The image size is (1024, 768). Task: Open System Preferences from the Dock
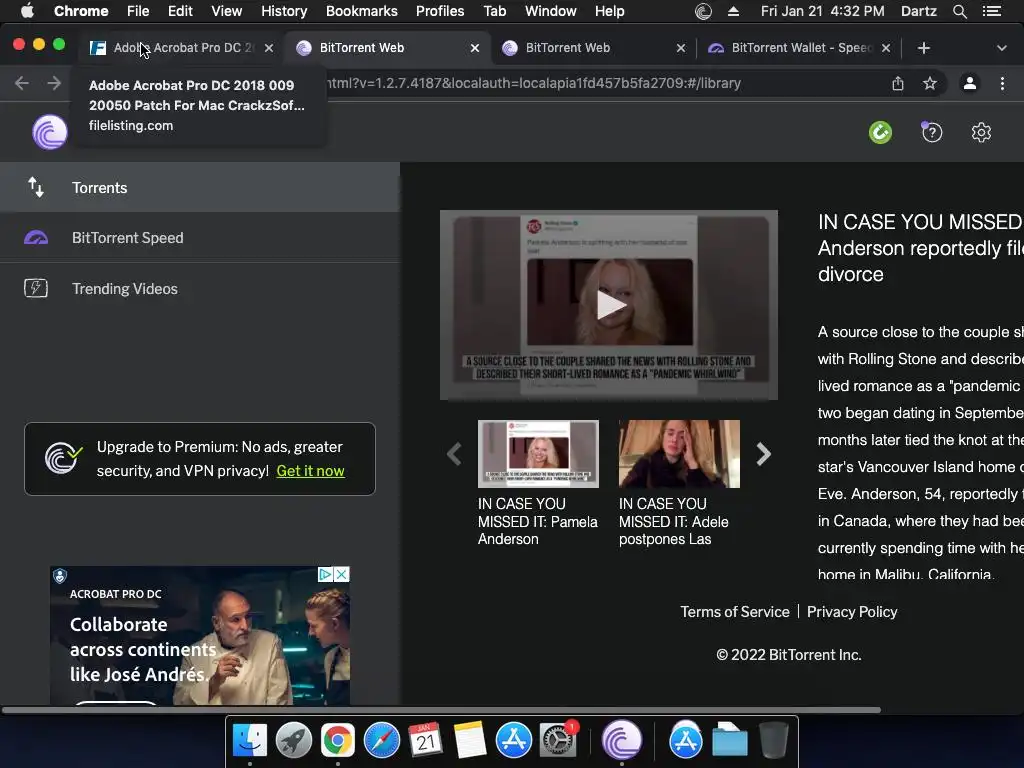[x=558, y=741]
